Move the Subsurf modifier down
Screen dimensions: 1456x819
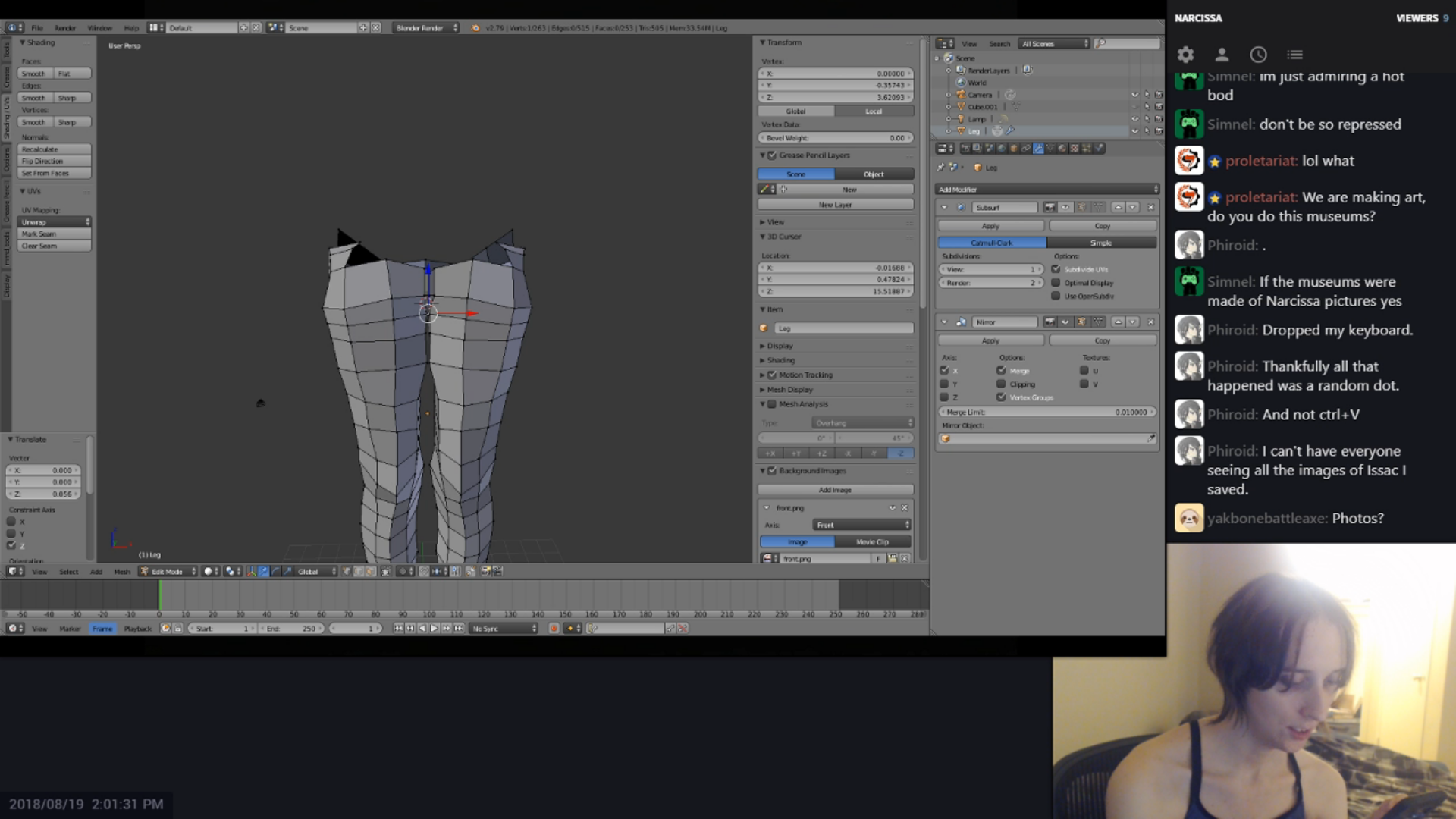[x=1133, y=207]
